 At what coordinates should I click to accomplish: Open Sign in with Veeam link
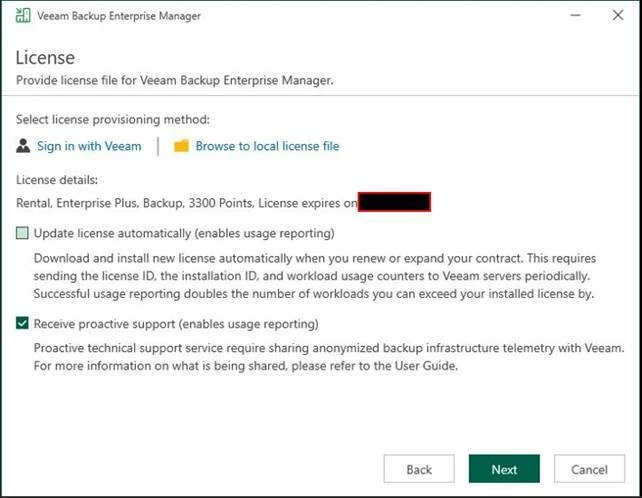[89, 146]
